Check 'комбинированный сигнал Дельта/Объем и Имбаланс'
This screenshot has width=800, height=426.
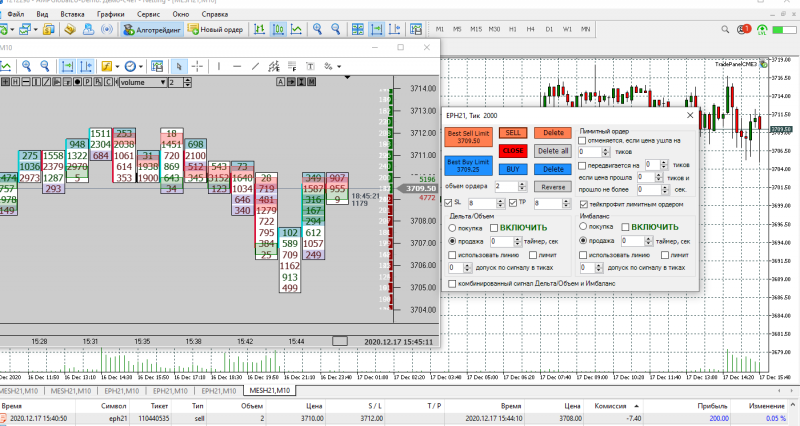click(x=452, y=283)
